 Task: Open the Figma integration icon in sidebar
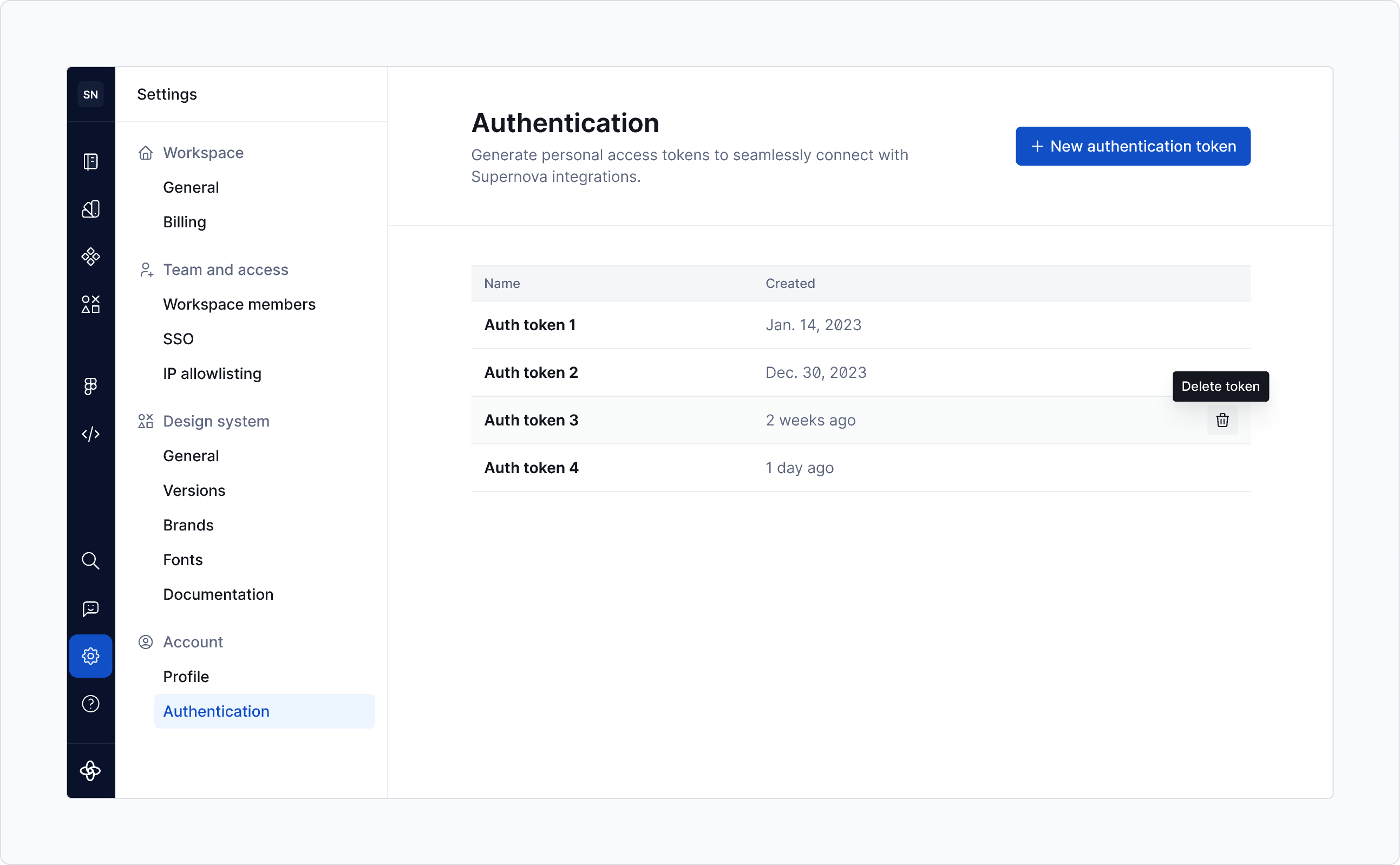point(90,386)
